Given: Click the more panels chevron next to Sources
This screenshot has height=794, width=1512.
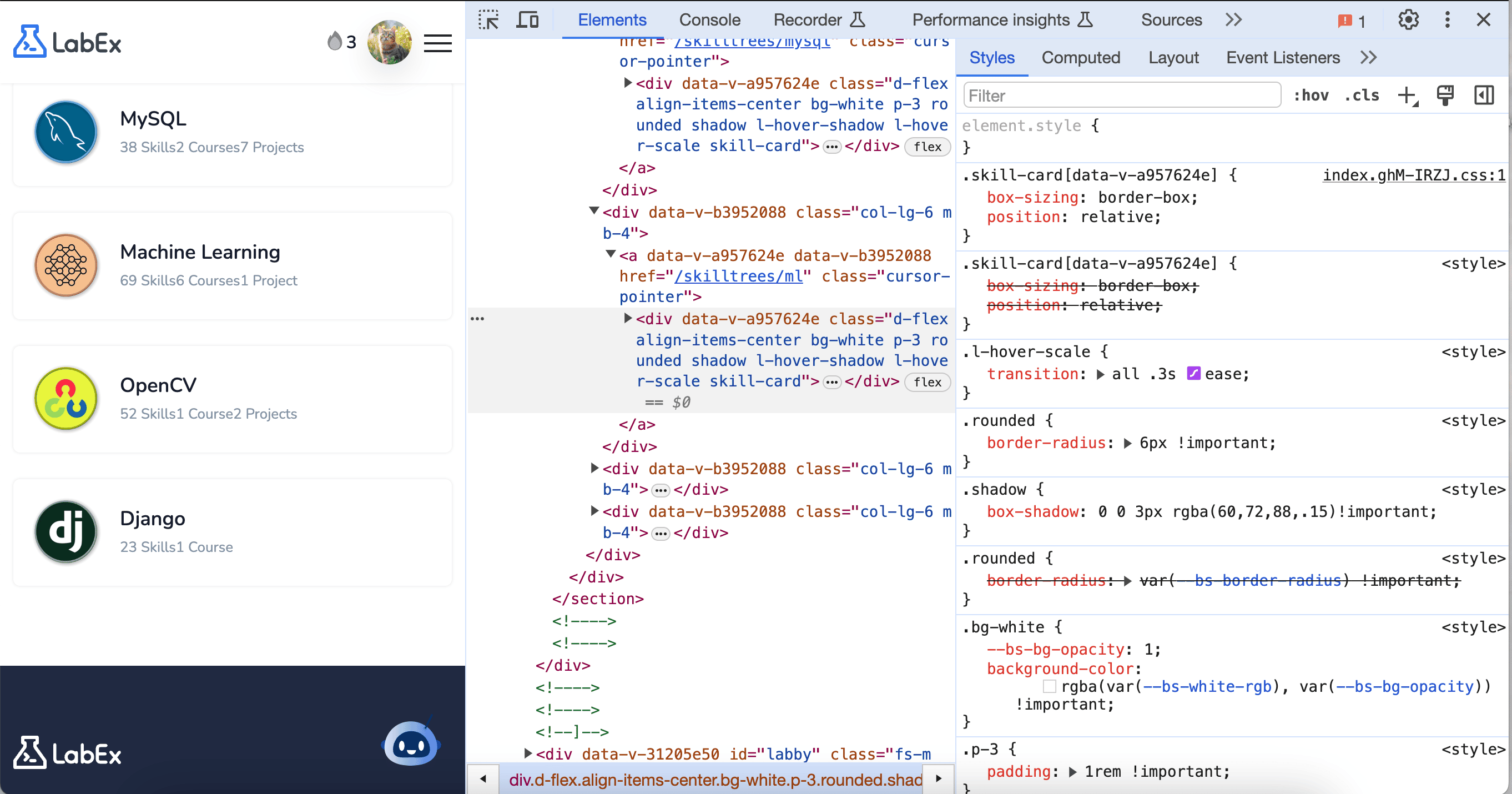Looking at the screenshot, I should click(x=1233, y=19).
